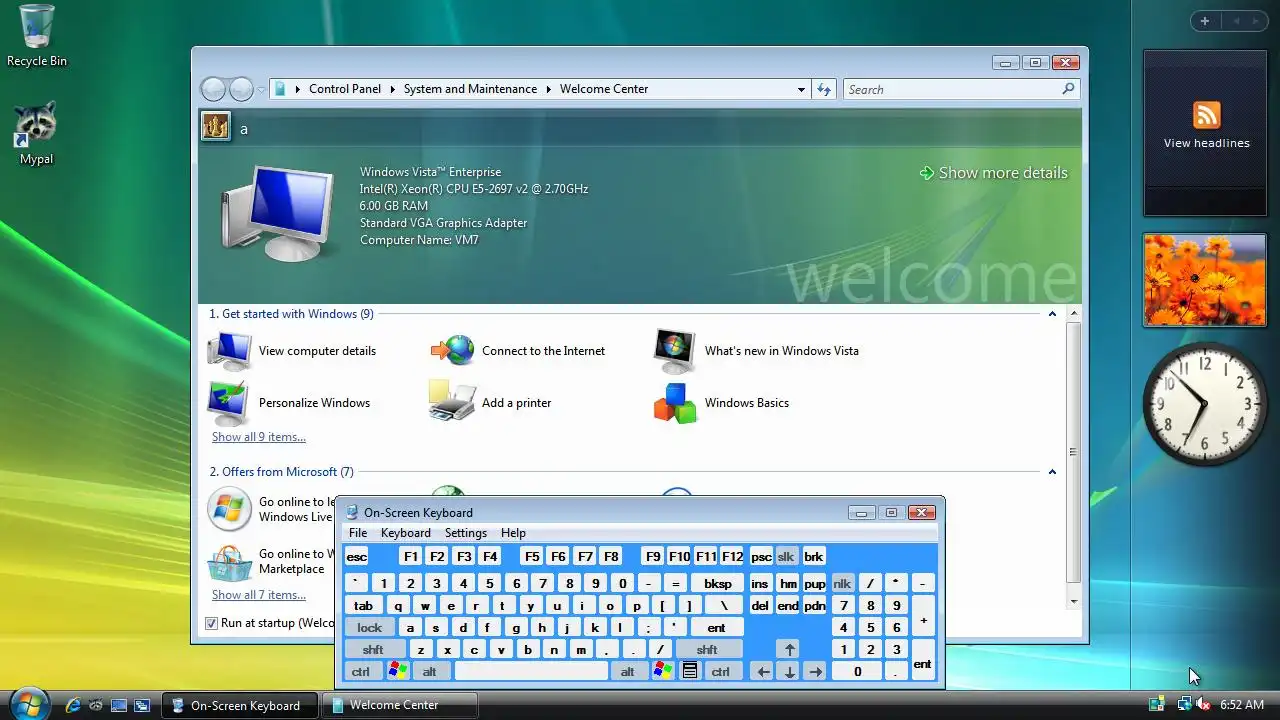
Task: Open the Help menu in On-Screen Keyboard
Action: 513,533
